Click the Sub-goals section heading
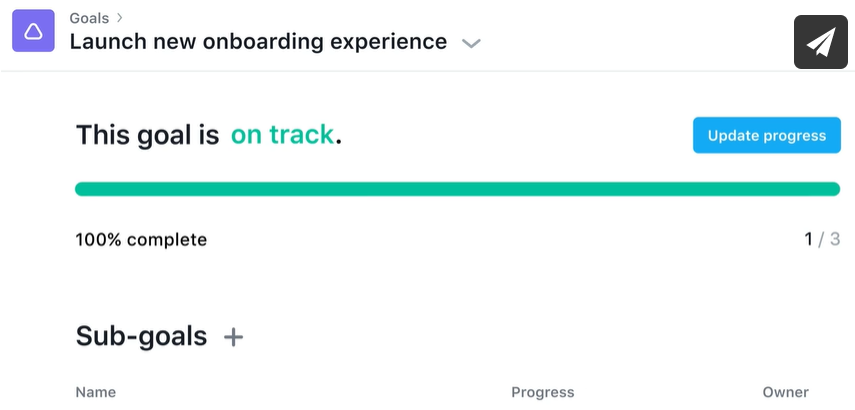The image size is (855, 410). tap(141, 337)
